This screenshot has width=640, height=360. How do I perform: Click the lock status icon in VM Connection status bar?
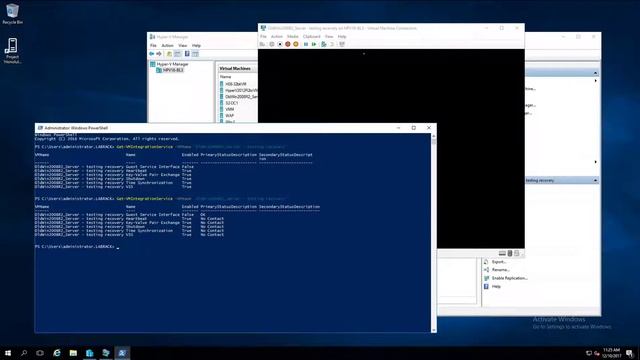(510, 253)
